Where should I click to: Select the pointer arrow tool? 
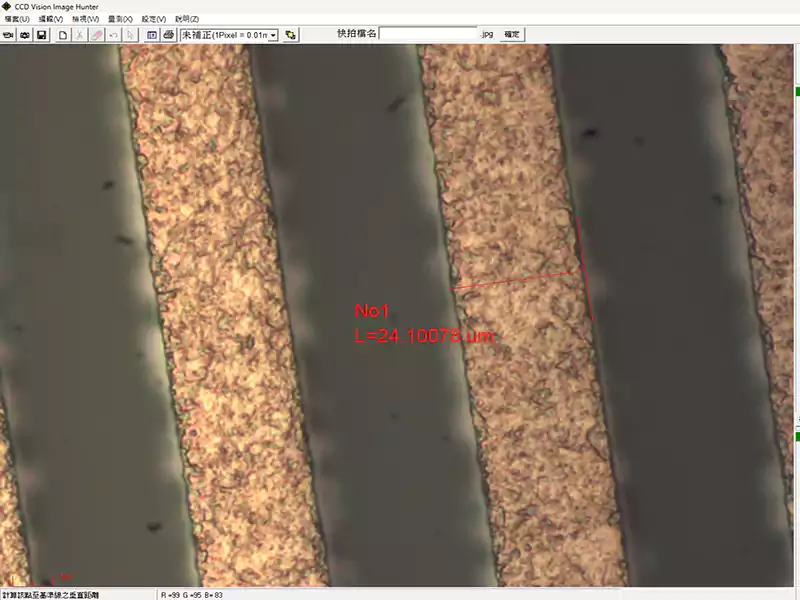131,35
